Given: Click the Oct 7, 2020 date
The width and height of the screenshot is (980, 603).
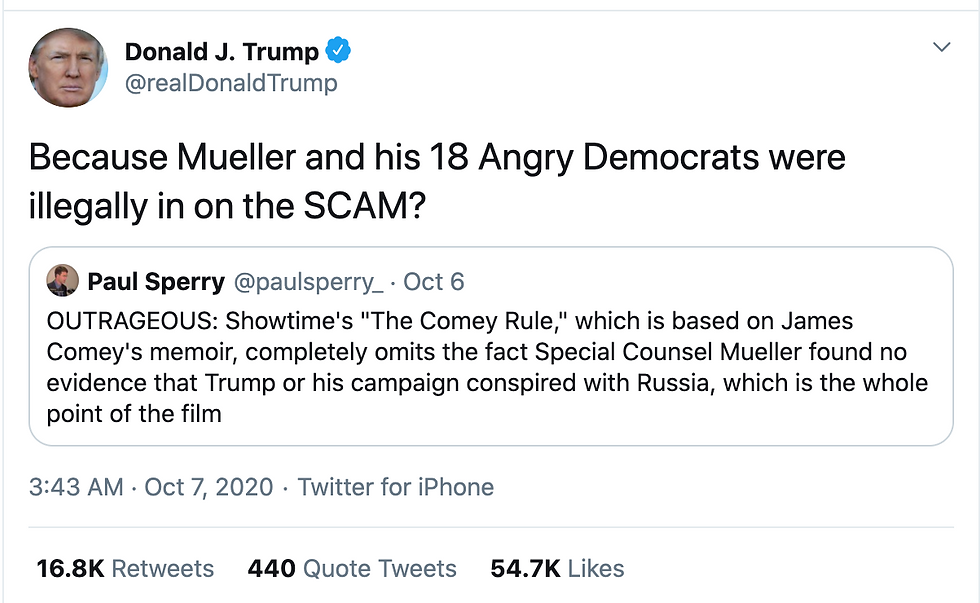Looking at the screenshot, I should coord(208,487).
